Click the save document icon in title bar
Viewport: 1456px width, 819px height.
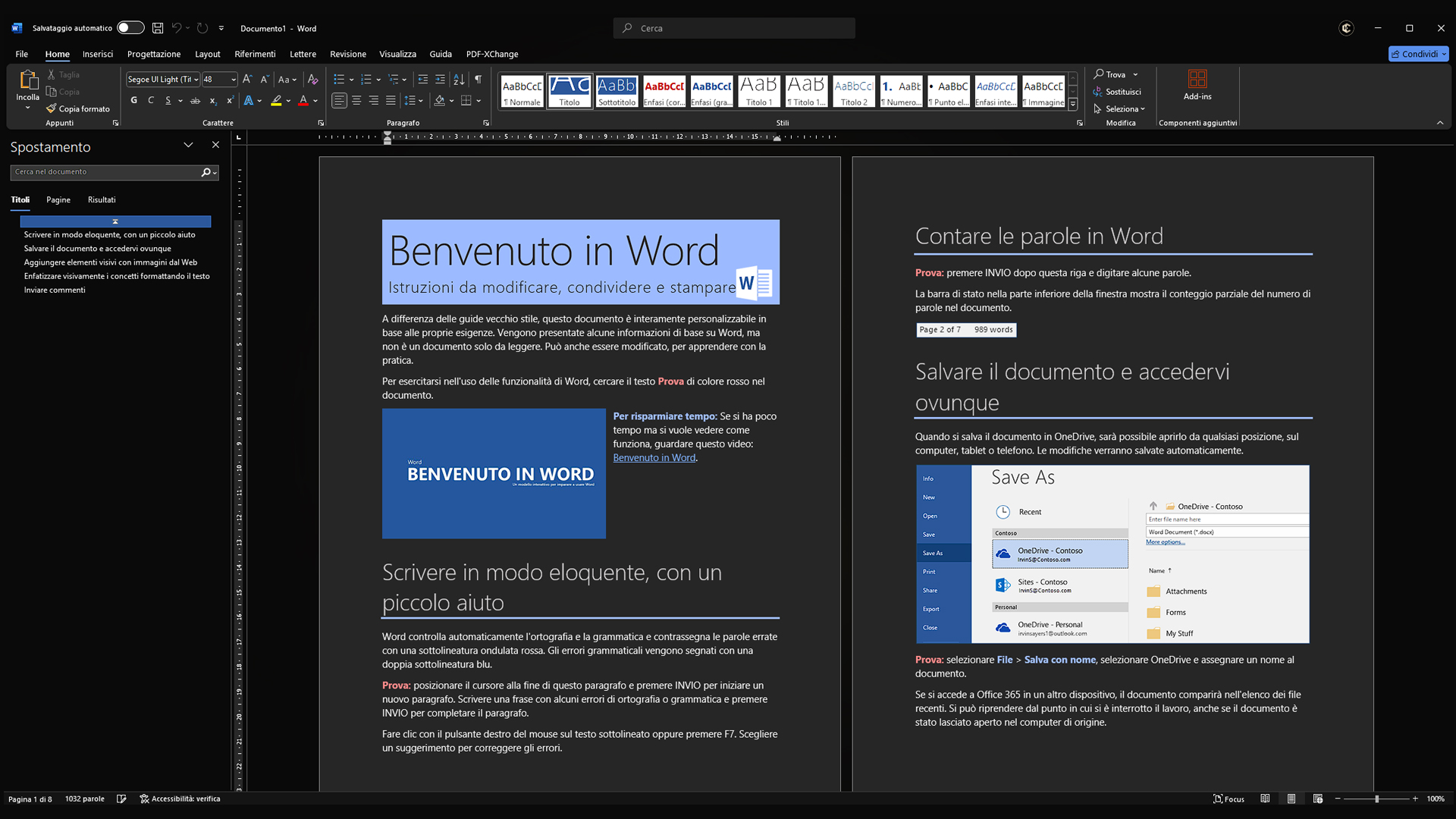coord(158,28)
